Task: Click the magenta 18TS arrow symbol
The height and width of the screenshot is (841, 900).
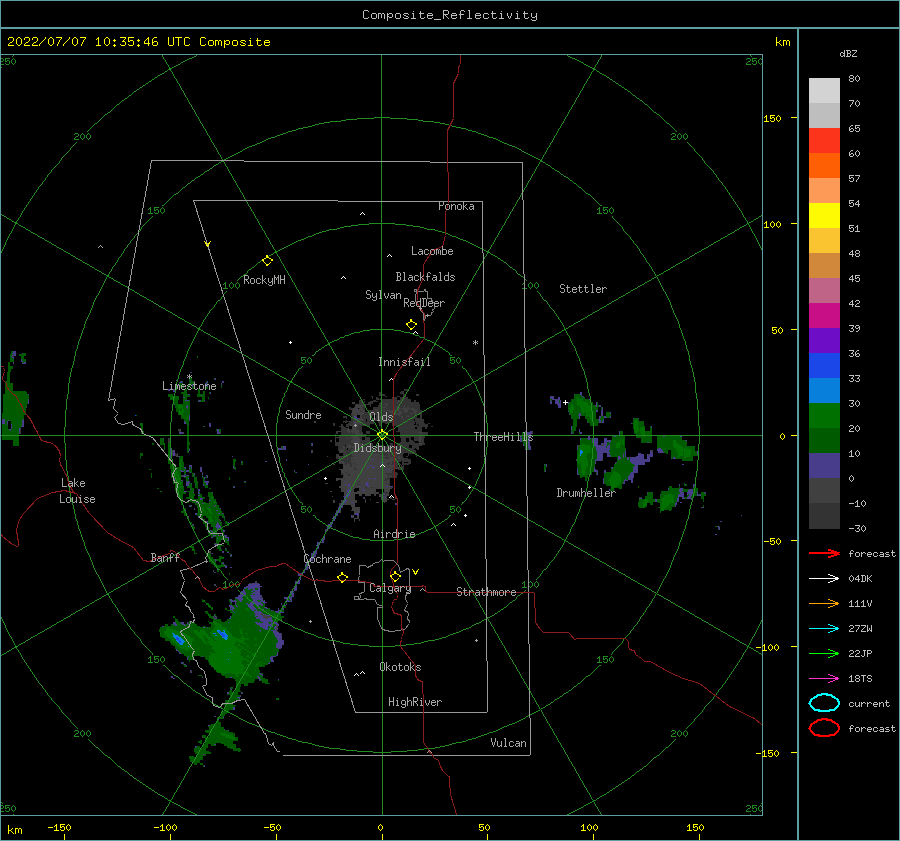Action: 824,678
